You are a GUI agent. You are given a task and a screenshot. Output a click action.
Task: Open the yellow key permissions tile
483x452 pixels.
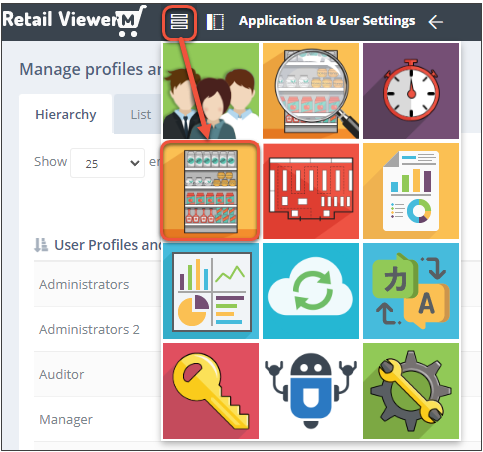[211, 391]
